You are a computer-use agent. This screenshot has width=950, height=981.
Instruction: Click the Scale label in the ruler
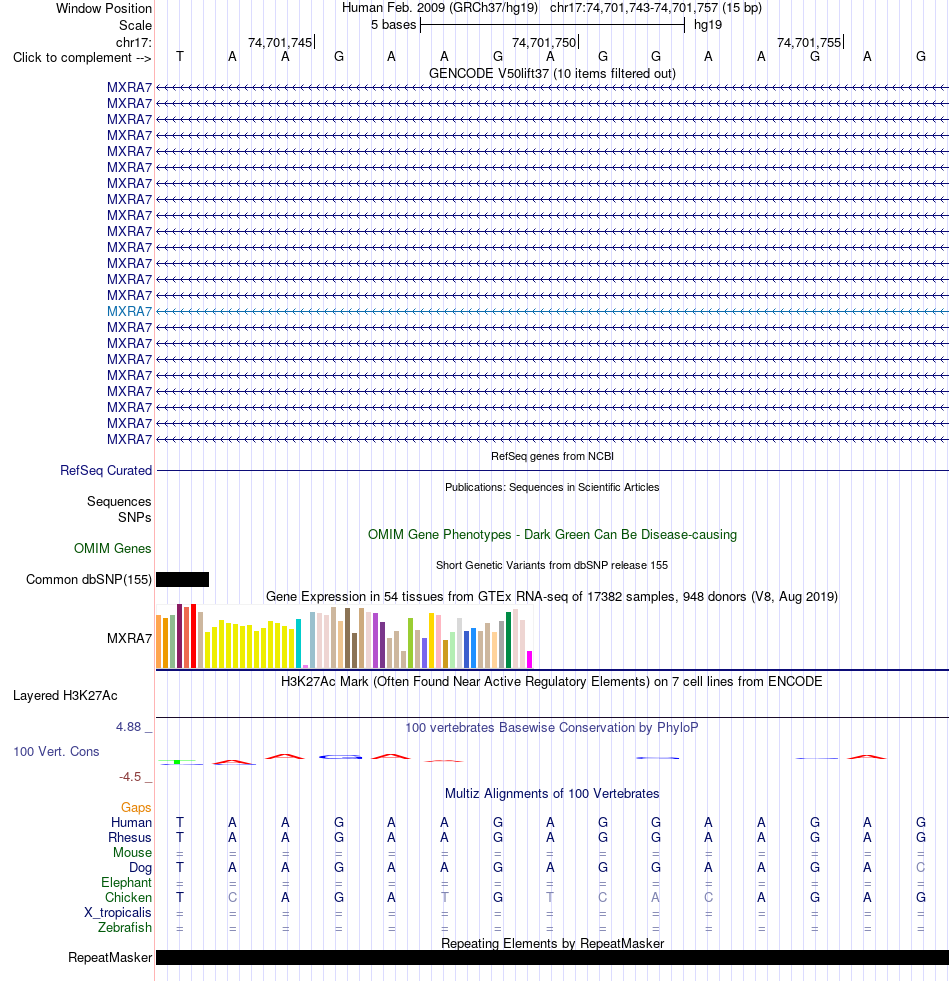pos(135,26)
